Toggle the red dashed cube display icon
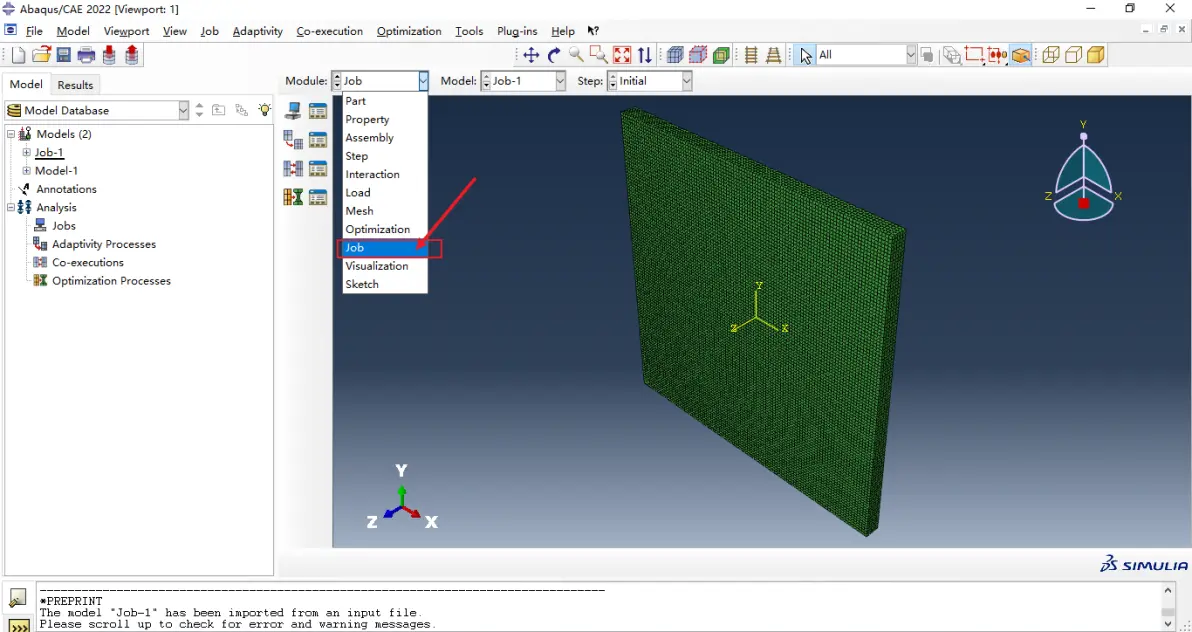 [698, 55]
